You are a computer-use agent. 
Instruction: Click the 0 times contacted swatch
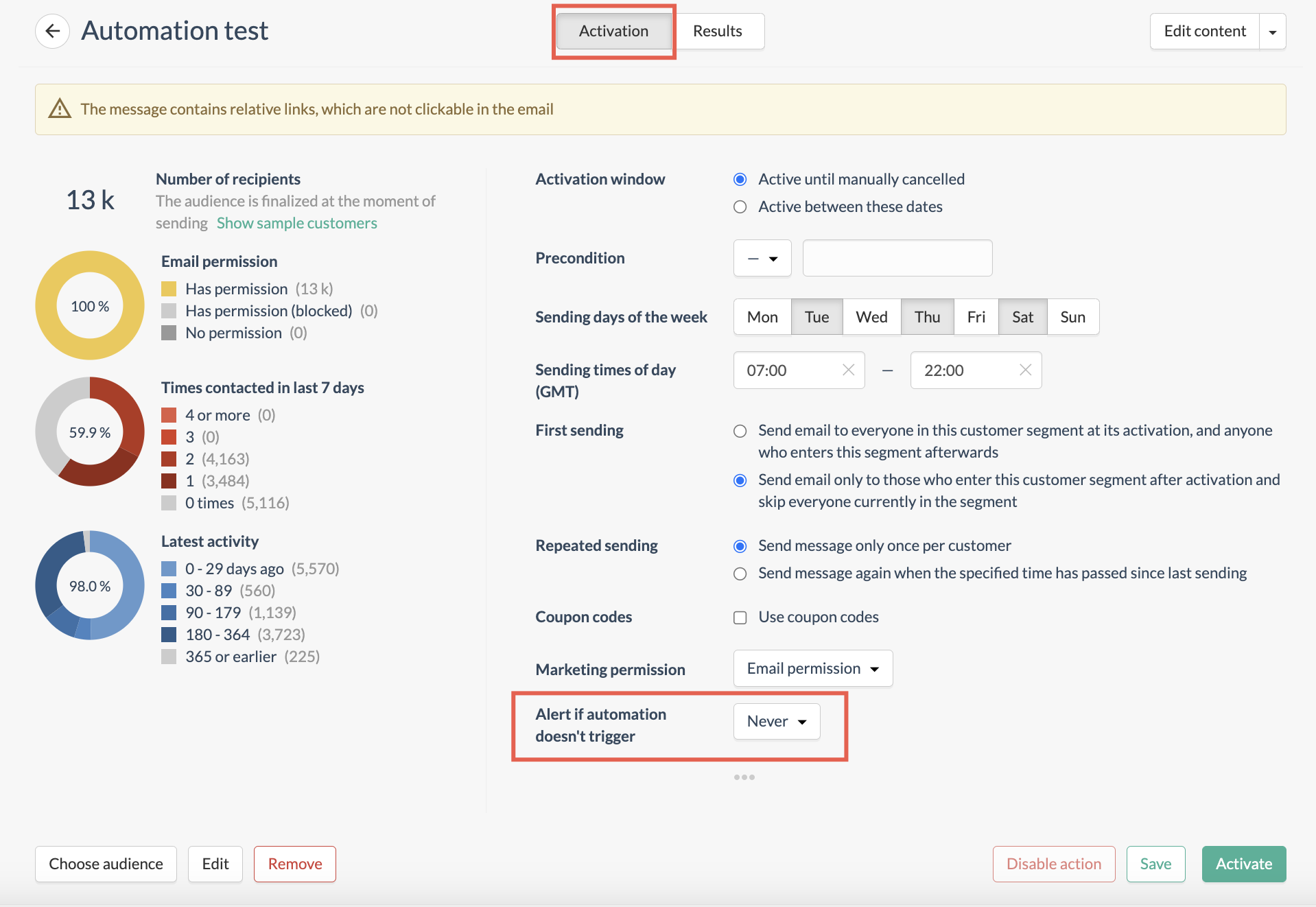pyautogui.click(x=169, y=503)
